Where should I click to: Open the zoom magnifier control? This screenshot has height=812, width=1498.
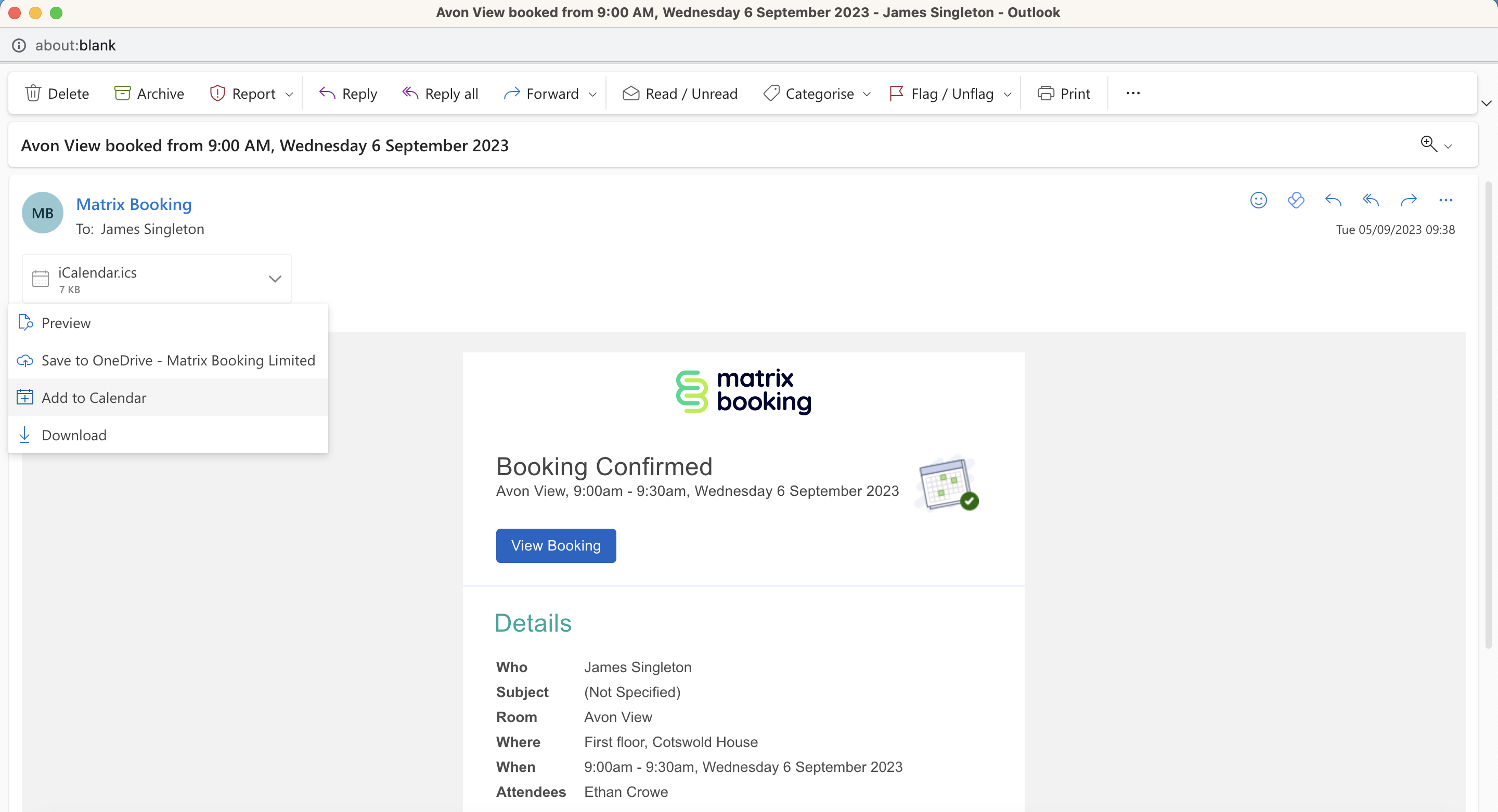1428,143
